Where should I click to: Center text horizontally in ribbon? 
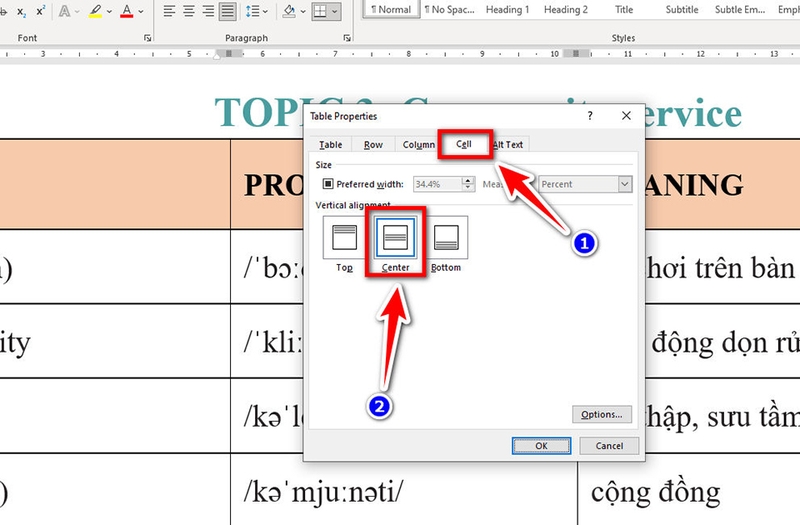(189, 11)
